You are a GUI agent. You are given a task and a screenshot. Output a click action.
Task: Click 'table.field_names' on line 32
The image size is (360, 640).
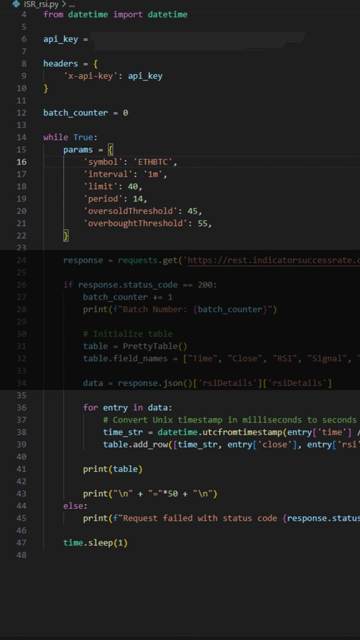pyautogui.click(x=125, y=358)
